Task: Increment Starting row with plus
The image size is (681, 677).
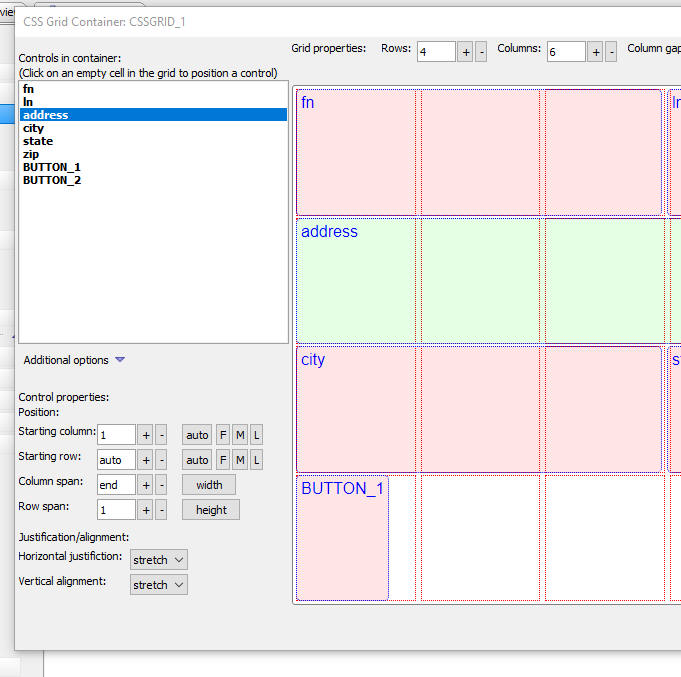Action: point(146,460)
